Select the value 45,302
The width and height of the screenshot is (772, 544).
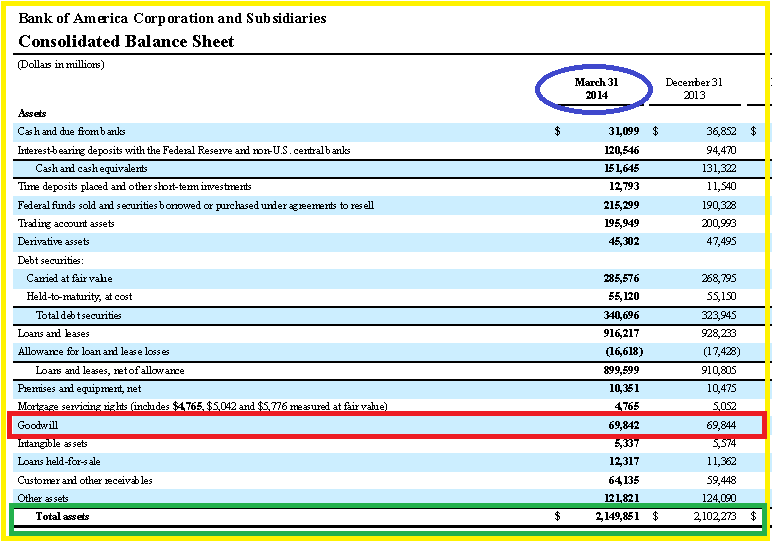[x=624, y=242]
